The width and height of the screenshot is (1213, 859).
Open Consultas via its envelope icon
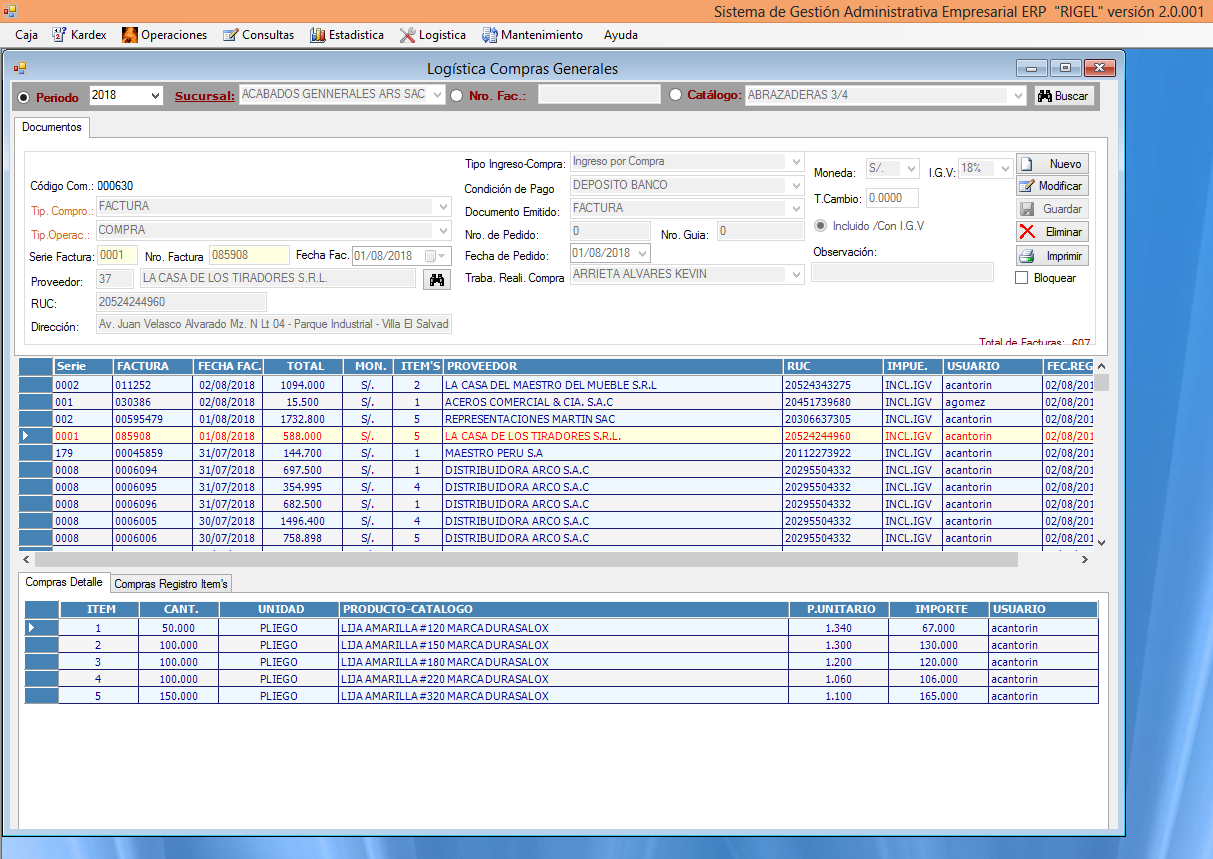coord(229,34)
